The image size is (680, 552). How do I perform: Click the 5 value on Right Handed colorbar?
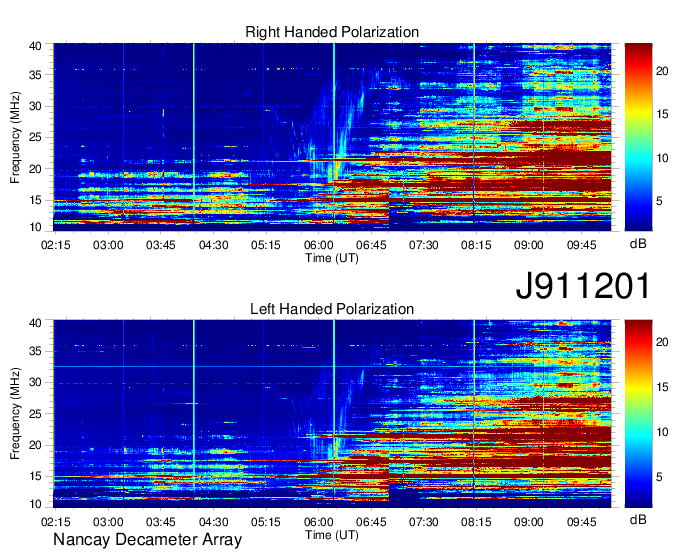coord(659,201)
